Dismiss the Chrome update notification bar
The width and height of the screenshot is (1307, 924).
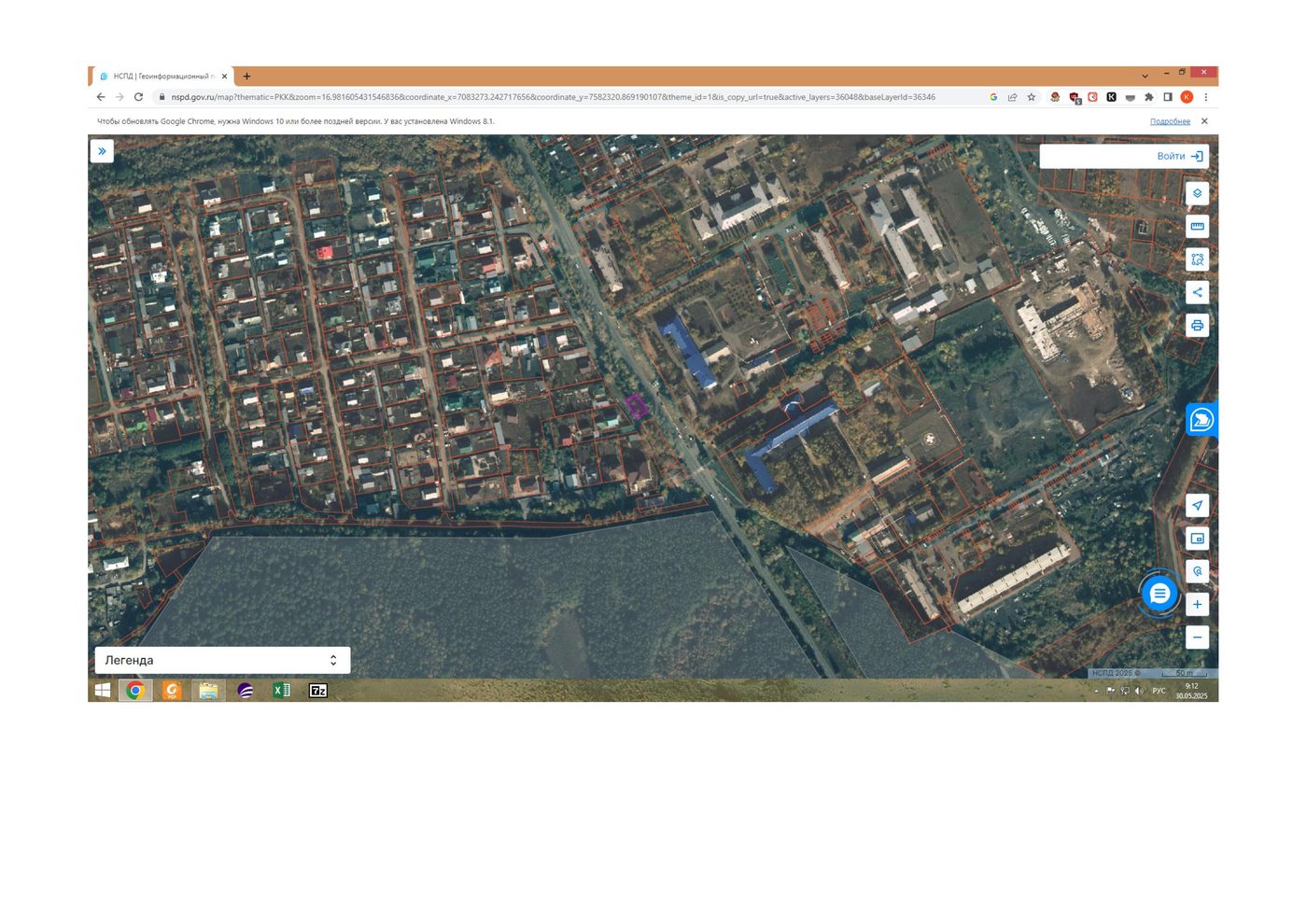click(1204, 121)
